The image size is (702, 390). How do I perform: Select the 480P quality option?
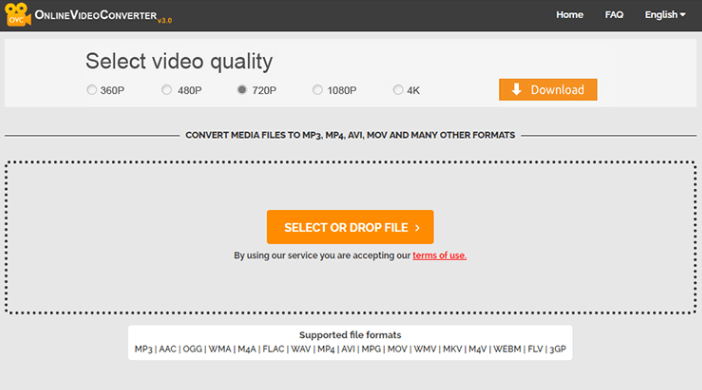[x=167, y=90]
